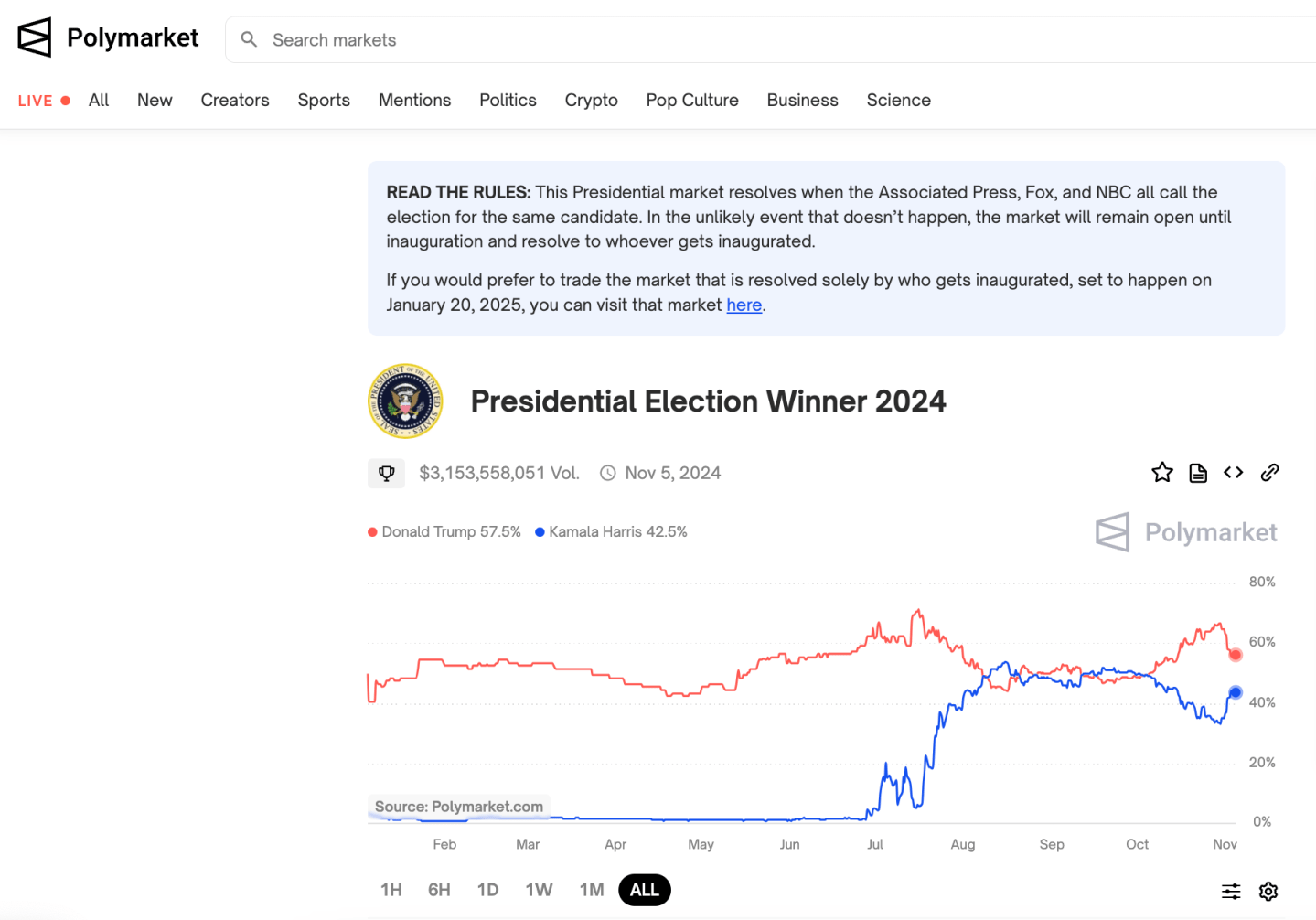Click the embed code icon
The image size is (1316, 920).
[x=1234, y=473]
